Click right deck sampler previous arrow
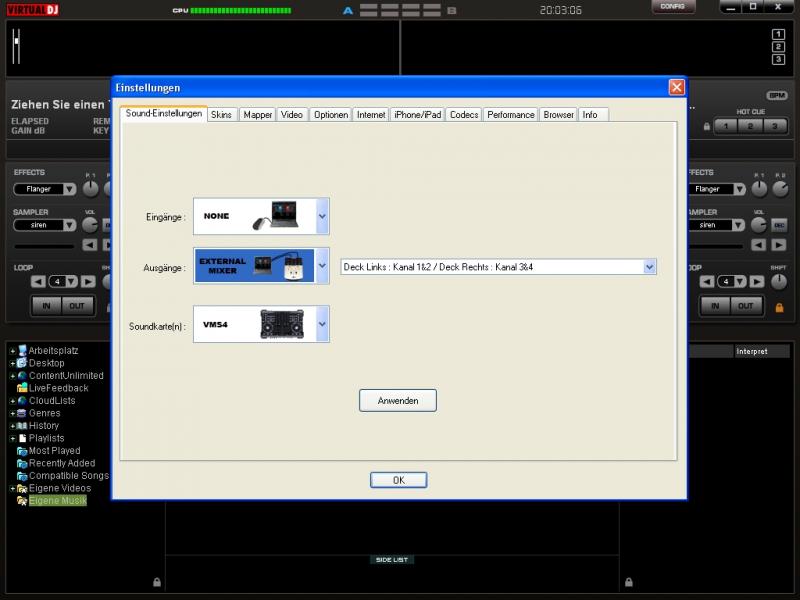The width and height of the screenshot is (800, 600). [x=759, y=245]
